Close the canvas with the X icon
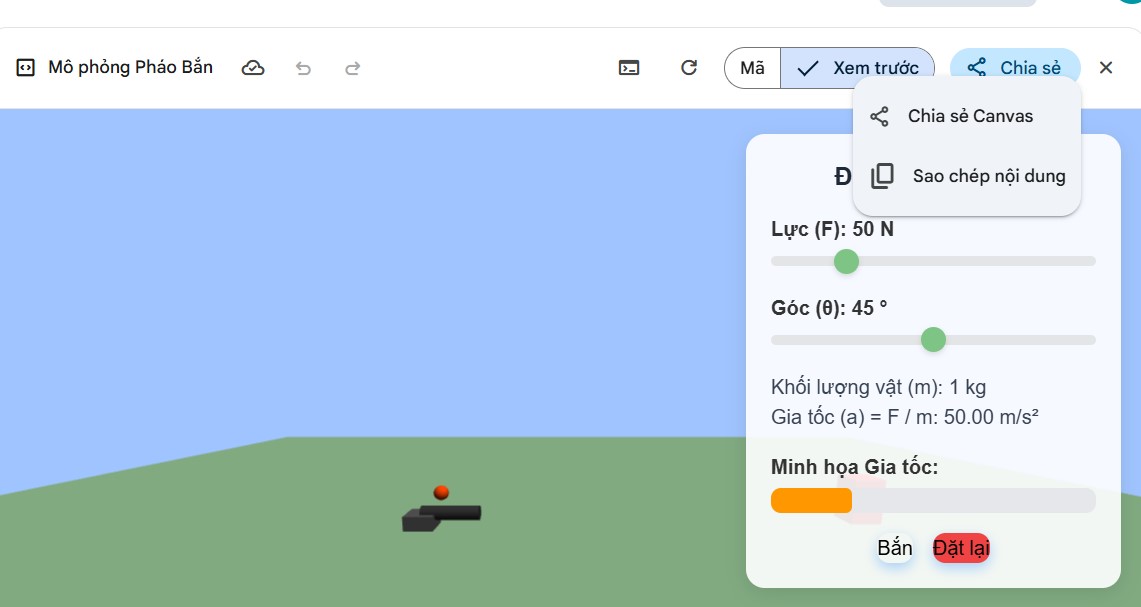 coord(1106,68)
